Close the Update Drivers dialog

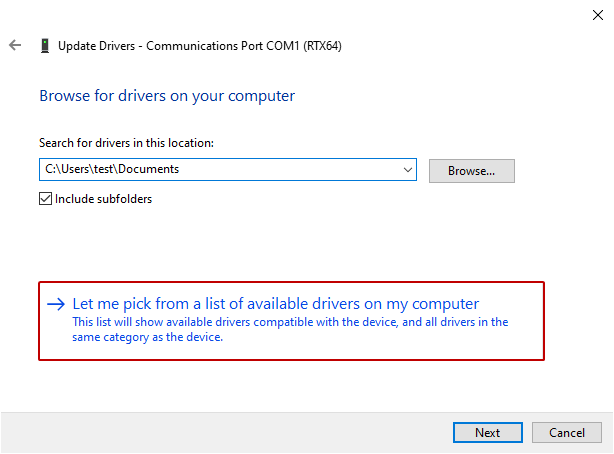598,15
